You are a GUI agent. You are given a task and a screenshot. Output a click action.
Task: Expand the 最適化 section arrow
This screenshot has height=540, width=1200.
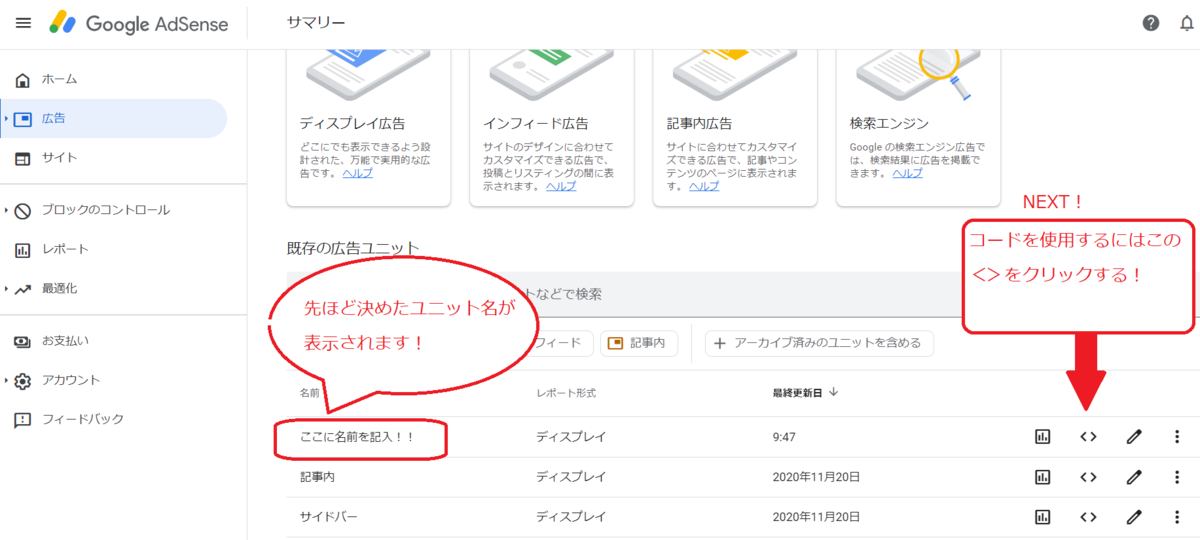click(x=6, y=289)
